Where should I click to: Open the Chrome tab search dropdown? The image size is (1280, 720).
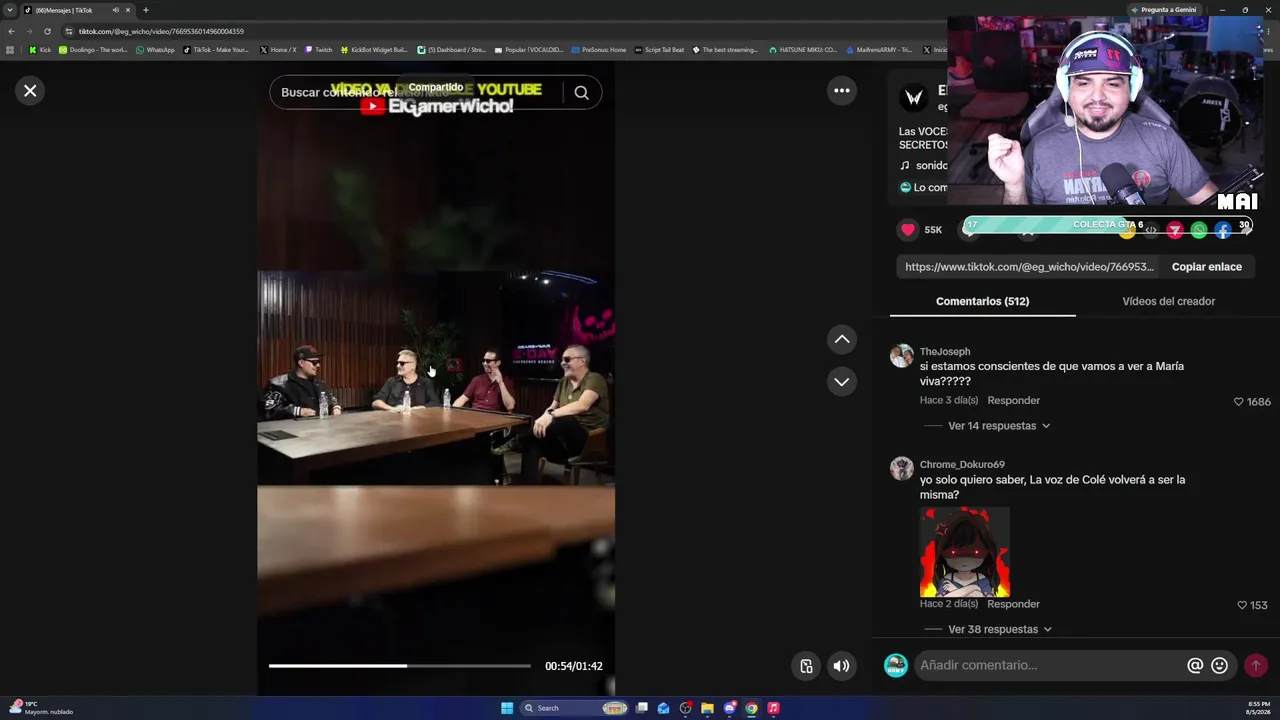click(10, 10)
